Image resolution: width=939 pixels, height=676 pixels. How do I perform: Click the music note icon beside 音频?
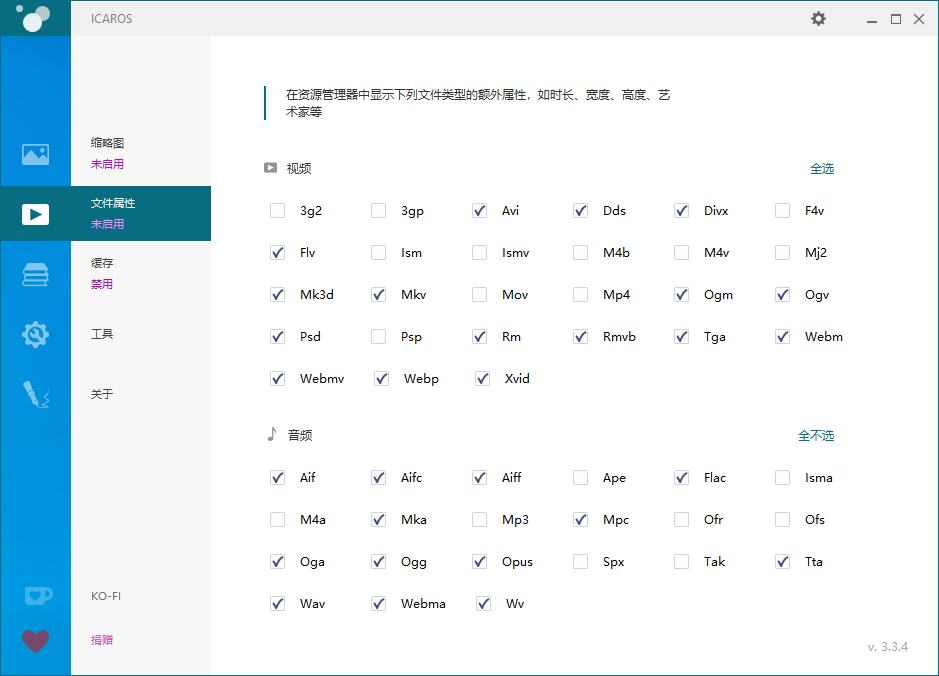click(273, 434)
